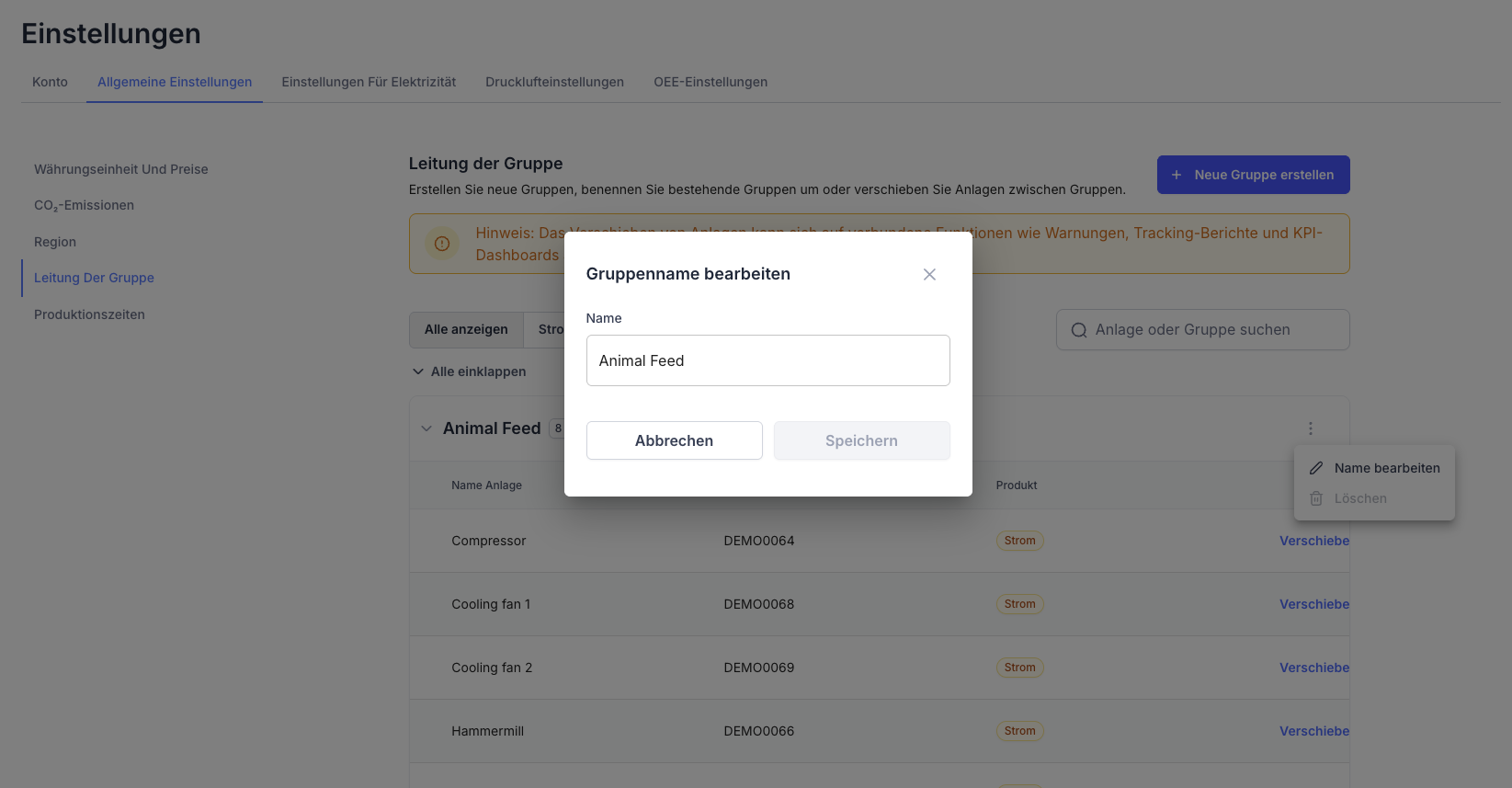Switch to the Konto tab
The height and width of the screenshot is (788, 1512).
coord(50,82)
